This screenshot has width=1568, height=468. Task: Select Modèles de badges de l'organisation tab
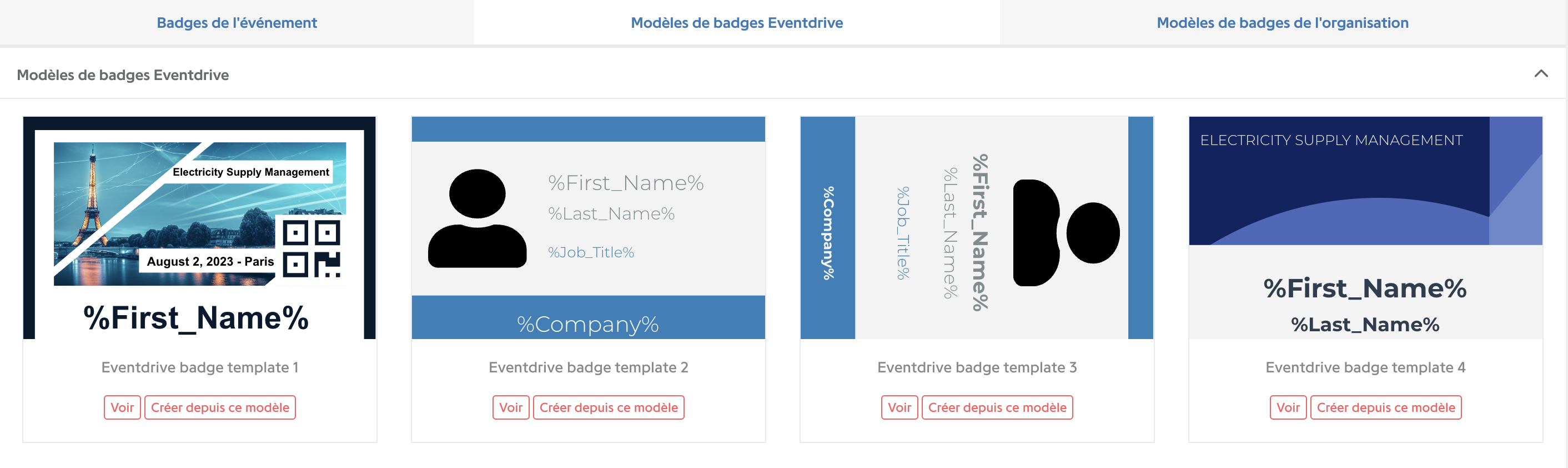coord(1283,23)
